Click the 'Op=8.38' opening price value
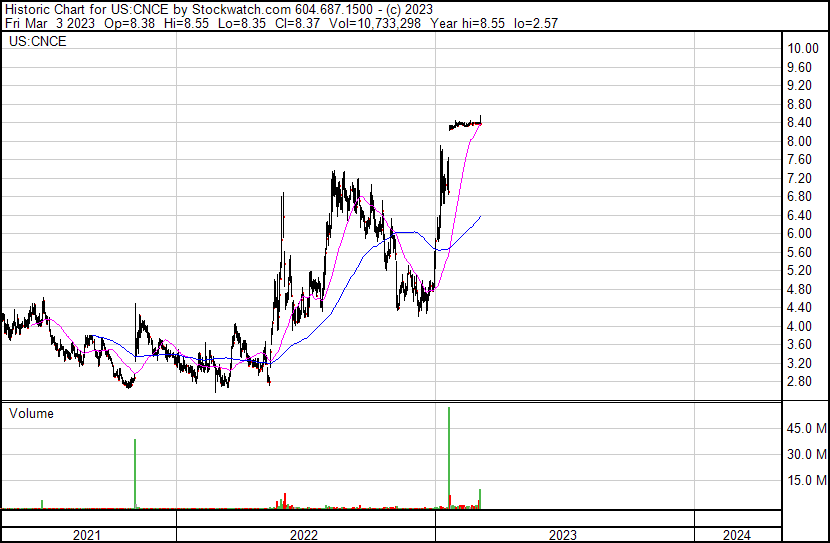830x543 pixels. tap(130, 23)
